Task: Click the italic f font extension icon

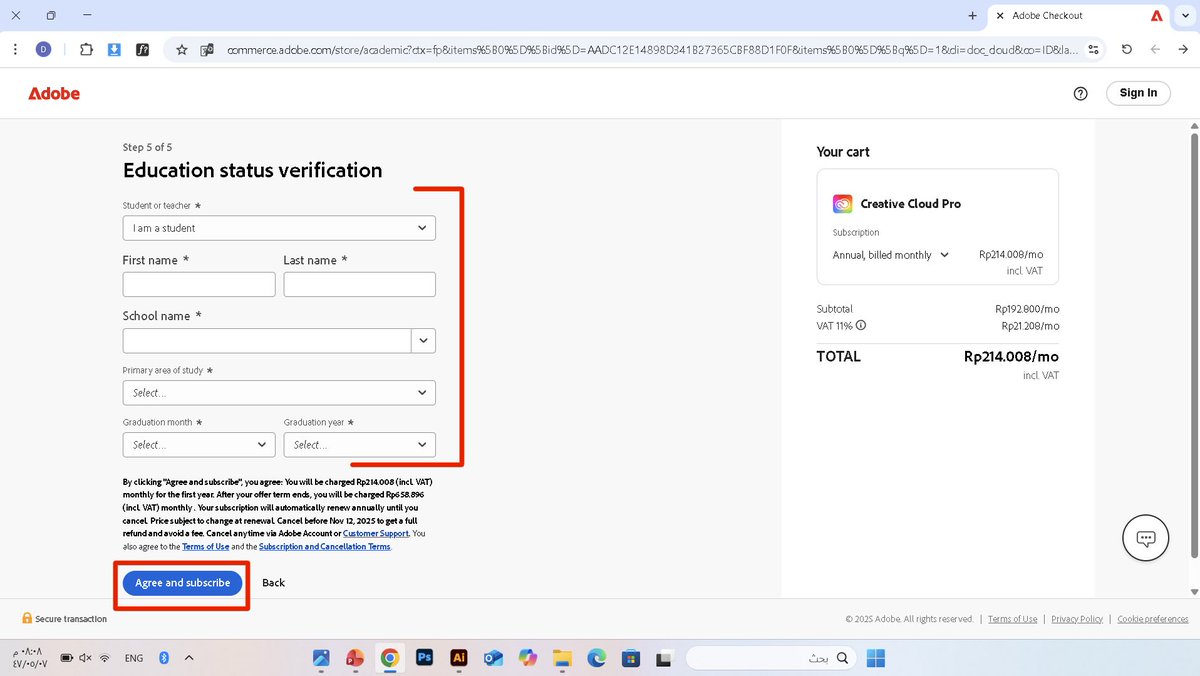Action: [143, 49]
